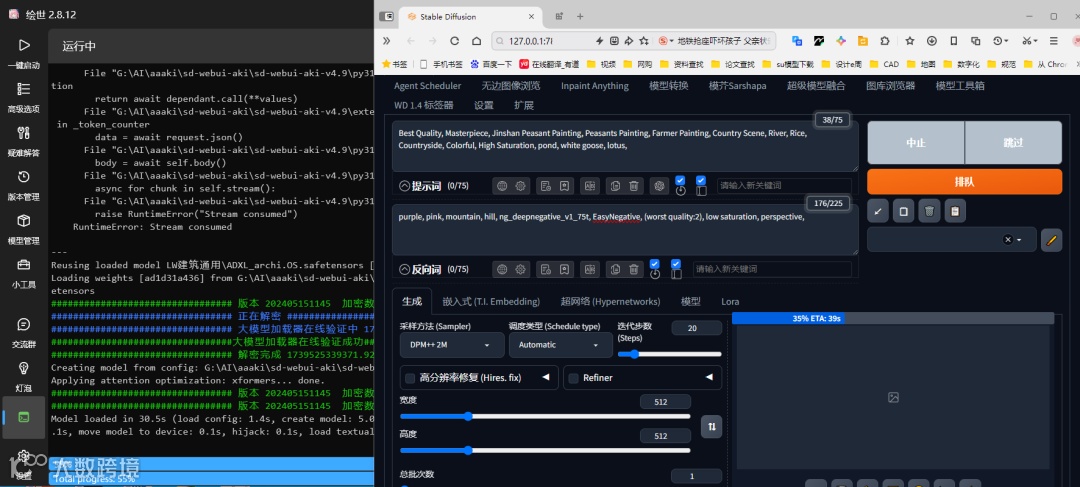Toggle the first blue checkbox in 提示词 row

click(x=680, y=180)
